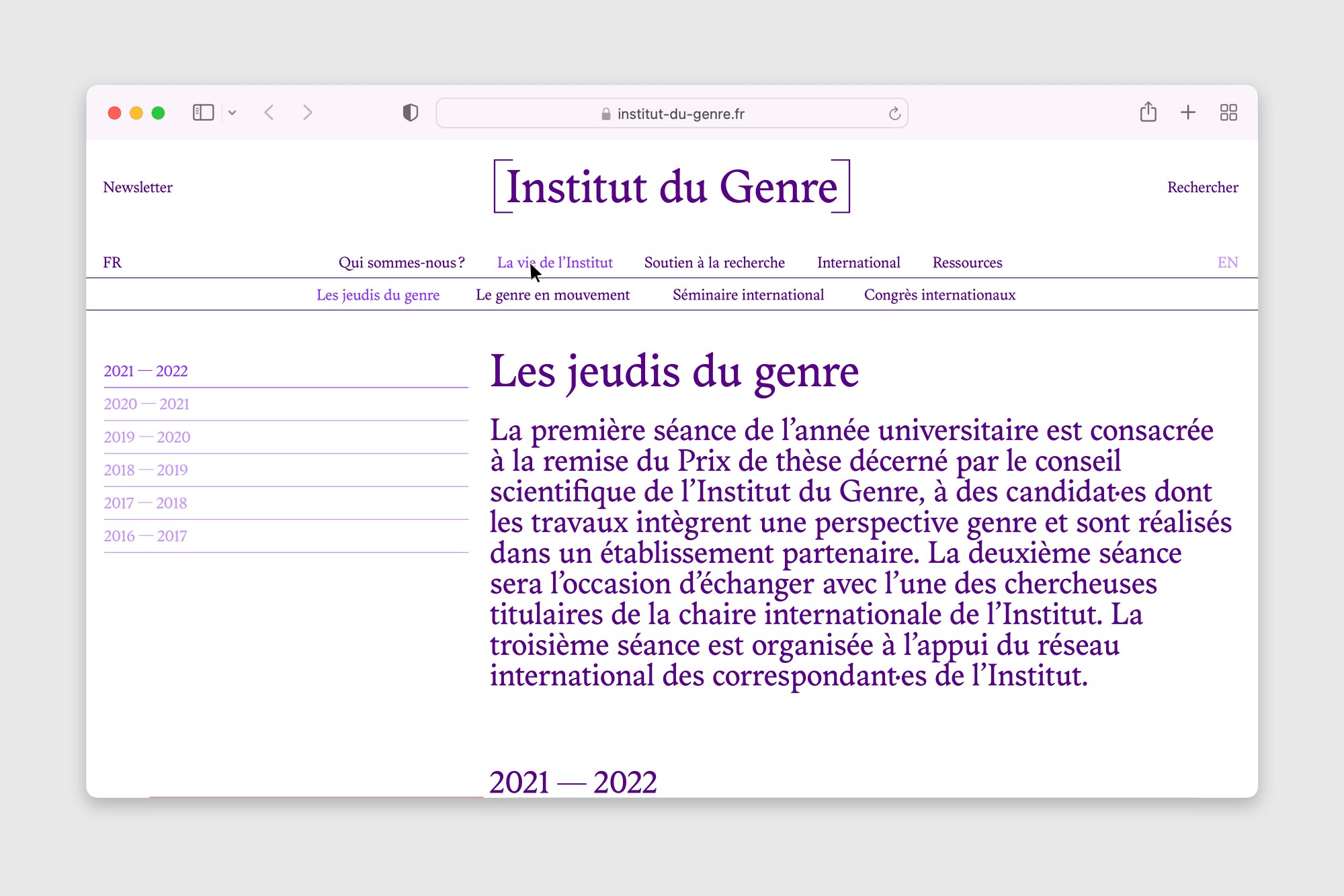Switch the site language to EN
The image size is (1344, 896).
click(x=1227, y=263)
